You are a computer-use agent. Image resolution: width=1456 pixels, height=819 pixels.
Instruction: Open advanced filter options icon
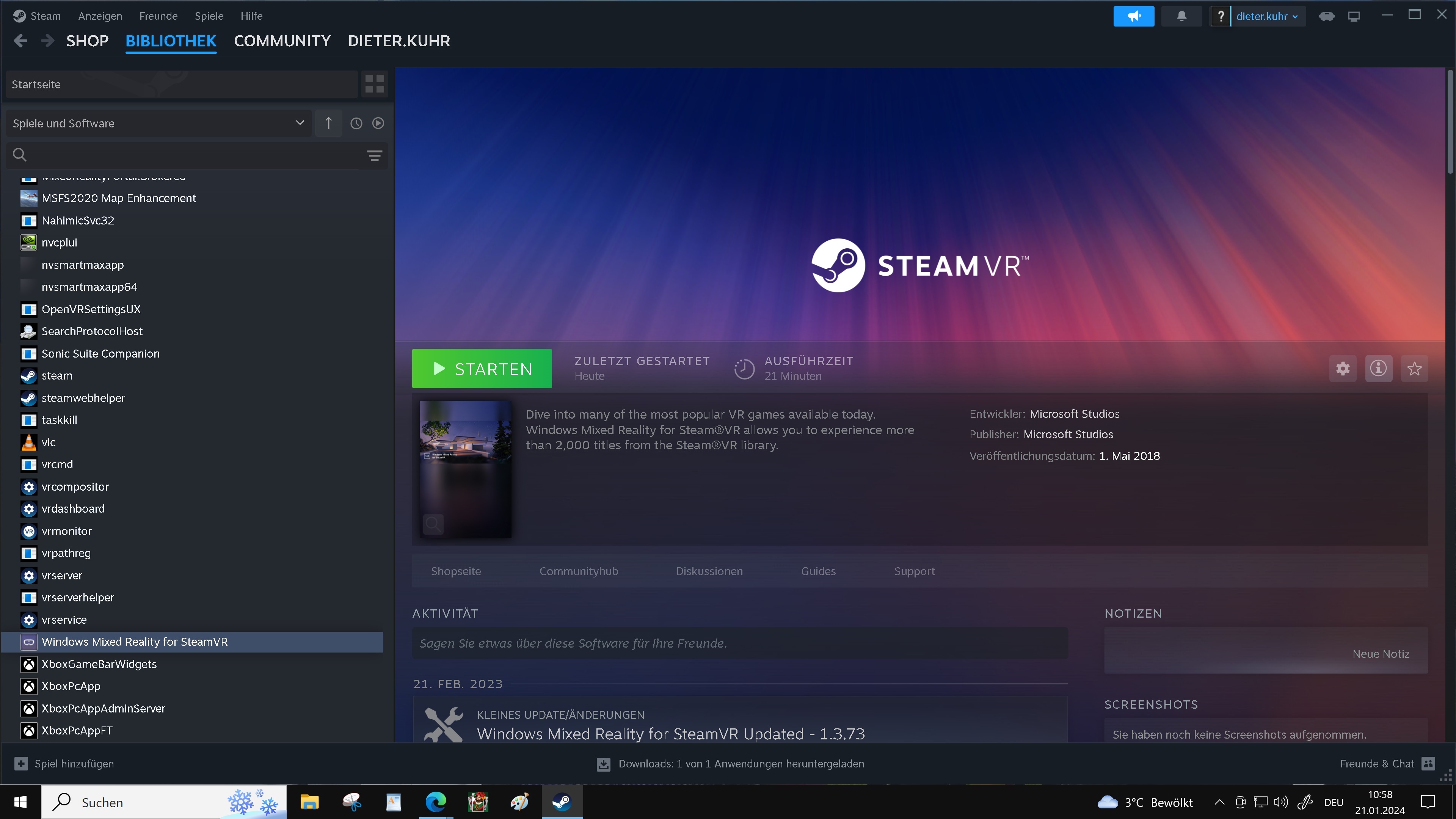tap(375, 155)
